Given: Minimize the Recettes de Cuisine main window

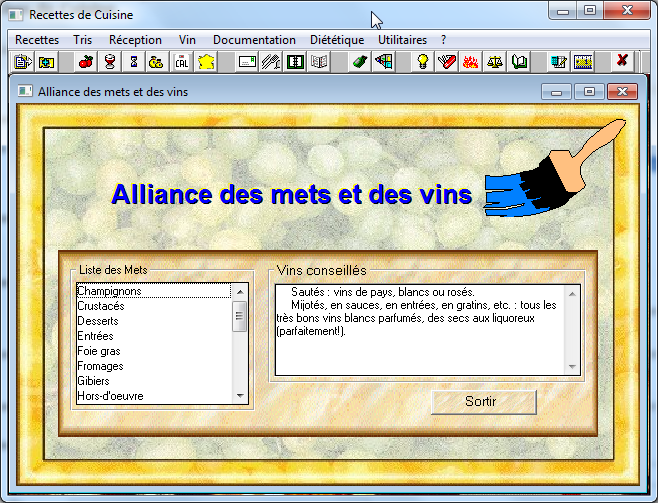Looking at the screenshot, I should pos(563,11).
